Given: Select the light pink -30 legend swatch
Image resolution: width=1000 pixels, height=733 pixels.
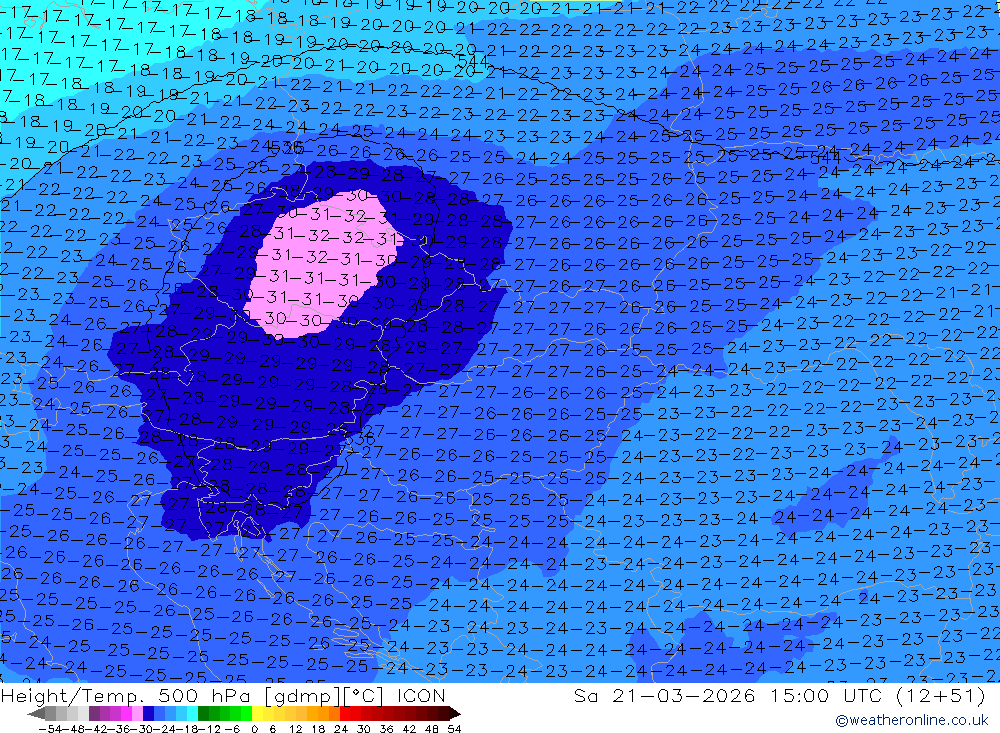Looking at the screenshot, I should (137, 714).
